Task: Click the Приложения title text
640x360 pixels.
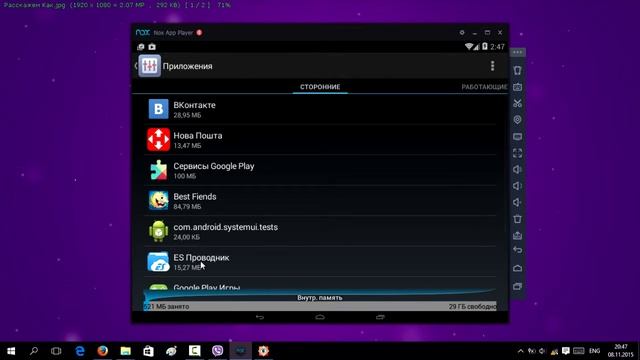Action: [x=187, y=66]
